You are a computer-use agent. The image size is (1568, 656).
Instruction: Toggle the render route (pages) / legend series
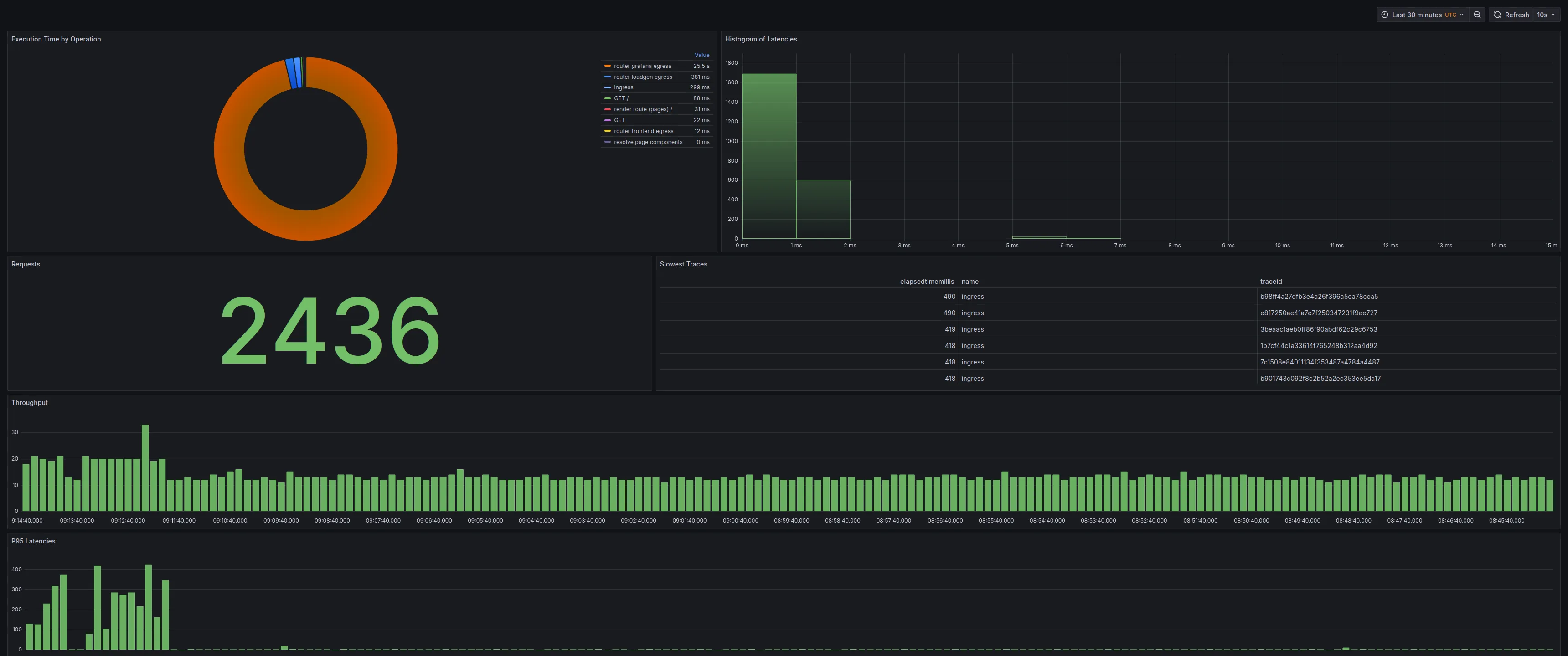[643, 109]
